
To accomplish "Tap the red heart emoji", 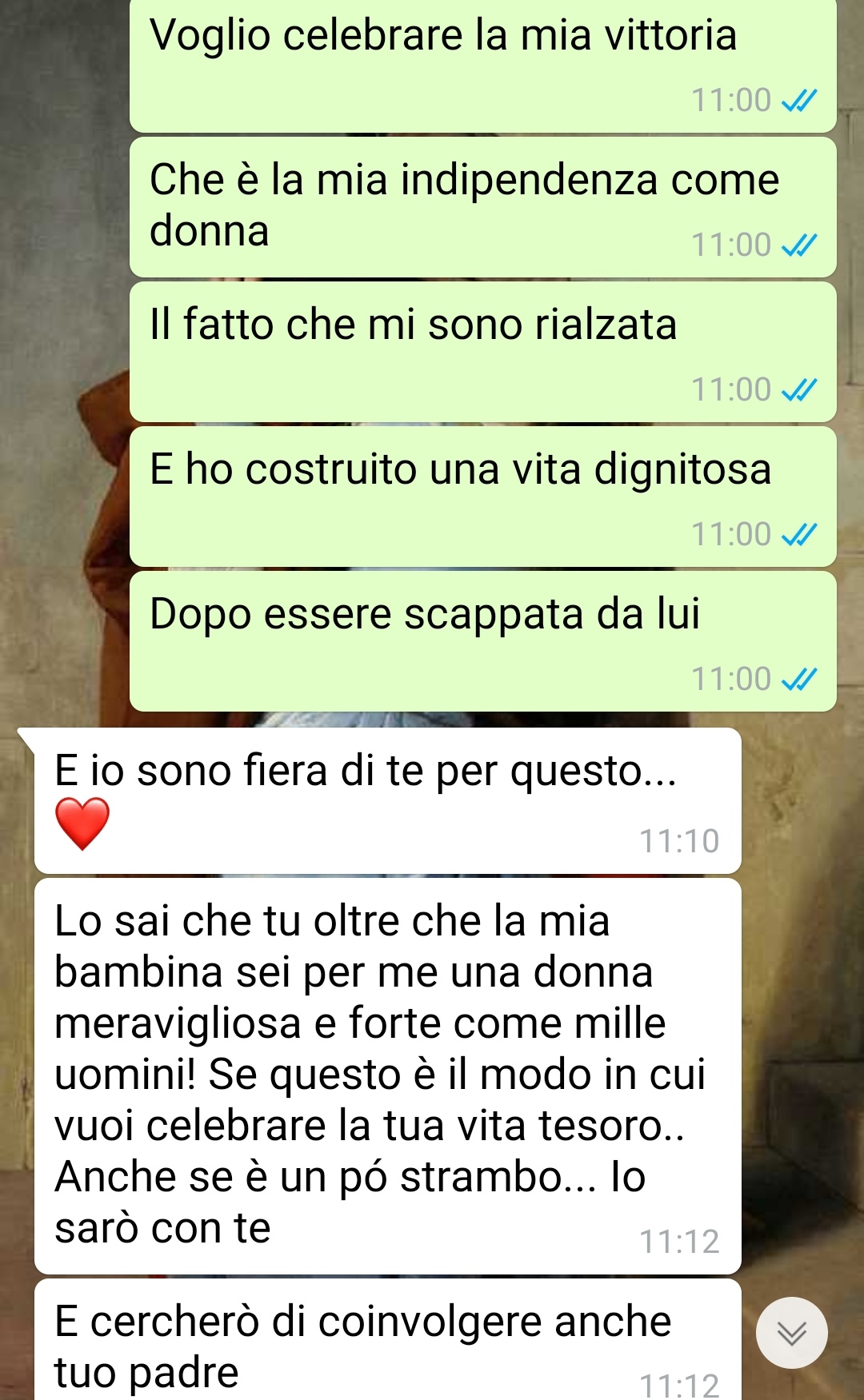I will 82,824.
